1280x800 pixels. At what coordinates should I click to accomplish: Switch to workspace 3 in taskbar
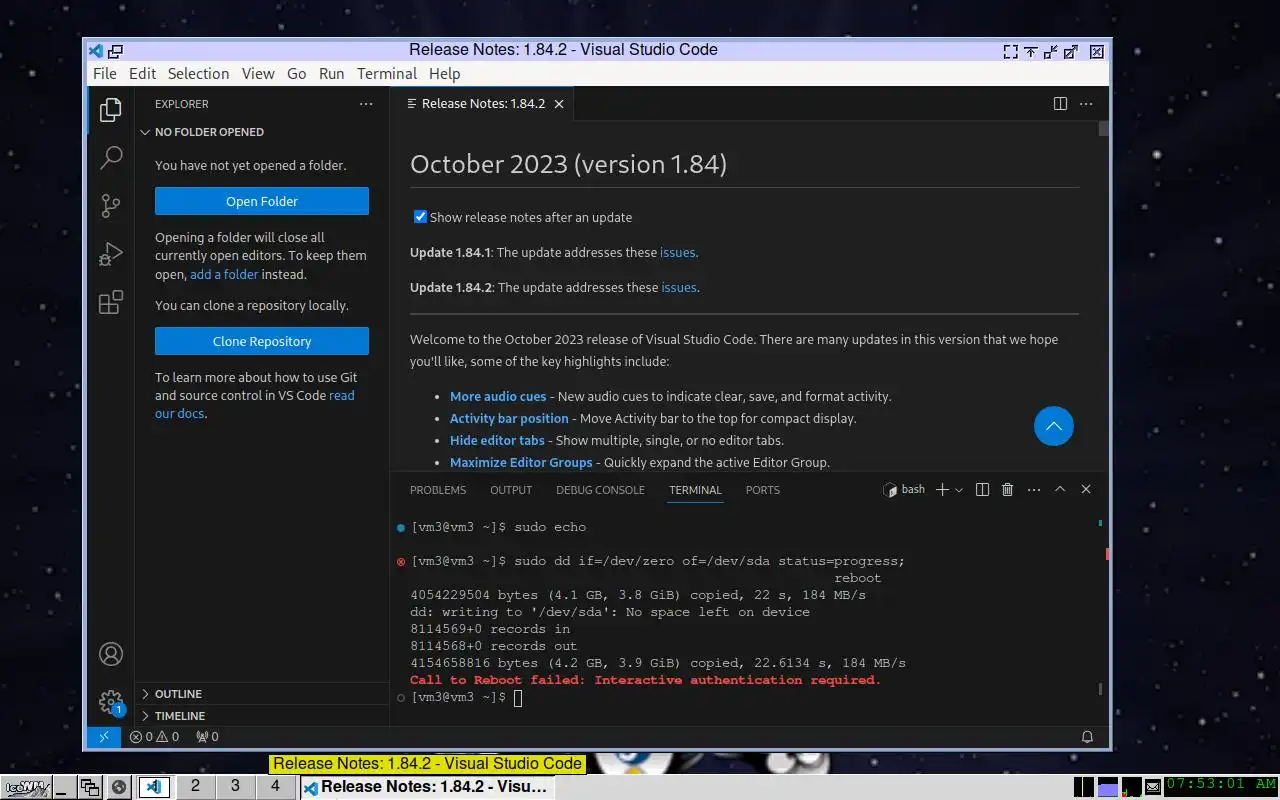coord(235,786)
